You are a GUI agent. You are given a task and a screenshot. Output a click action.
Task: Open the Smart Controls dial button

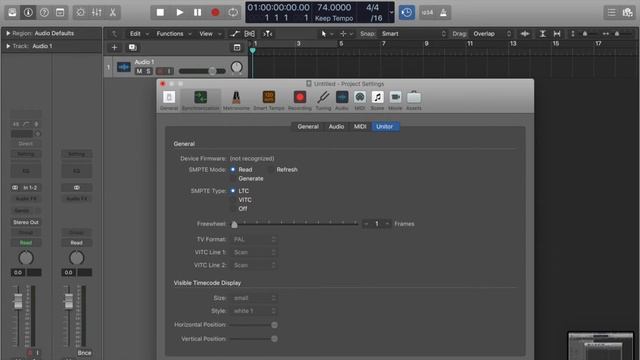(x=80, y=12)
